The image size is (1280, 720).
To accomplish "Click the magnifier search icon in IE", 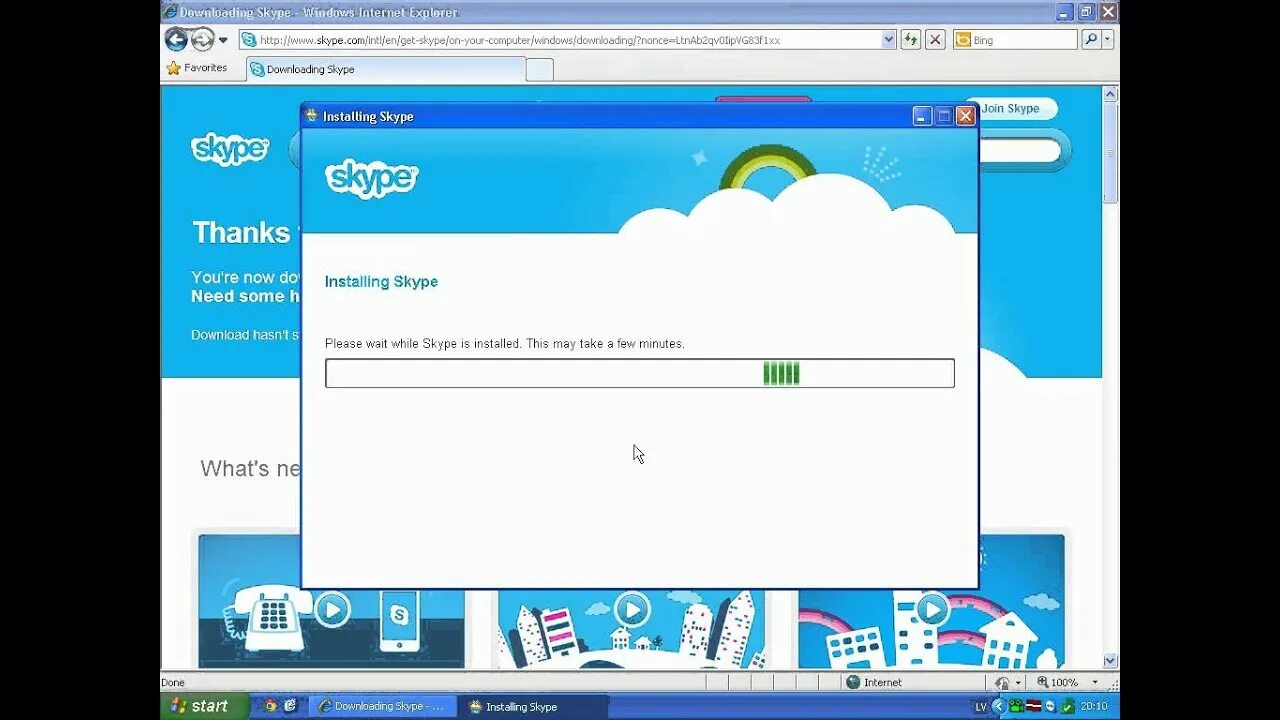I will [1091, 40].
